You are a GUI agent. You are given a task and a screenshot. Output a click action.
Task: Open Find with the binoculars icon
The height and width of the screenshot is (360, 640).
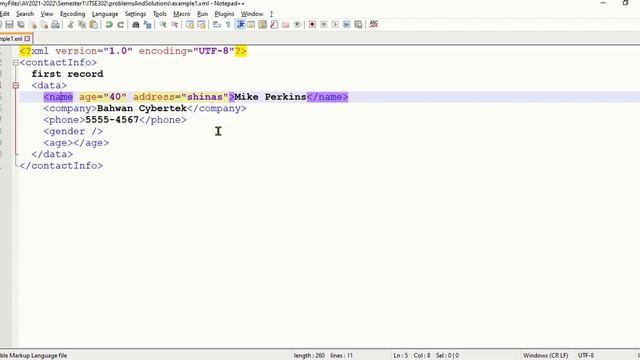pyautogui.click(x=136, y=24)
